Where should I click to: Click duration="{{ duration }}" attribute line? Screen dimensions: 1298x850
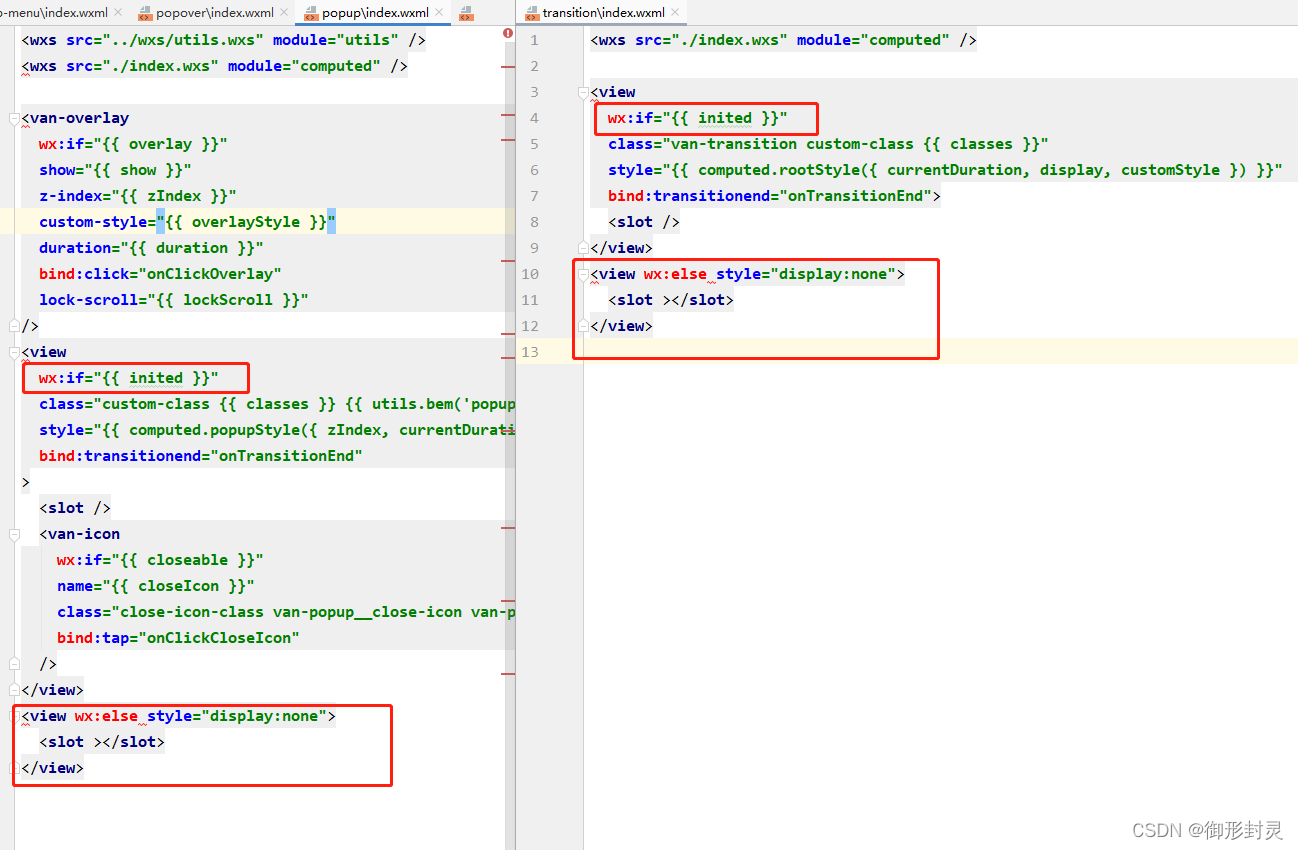(152, 248)
